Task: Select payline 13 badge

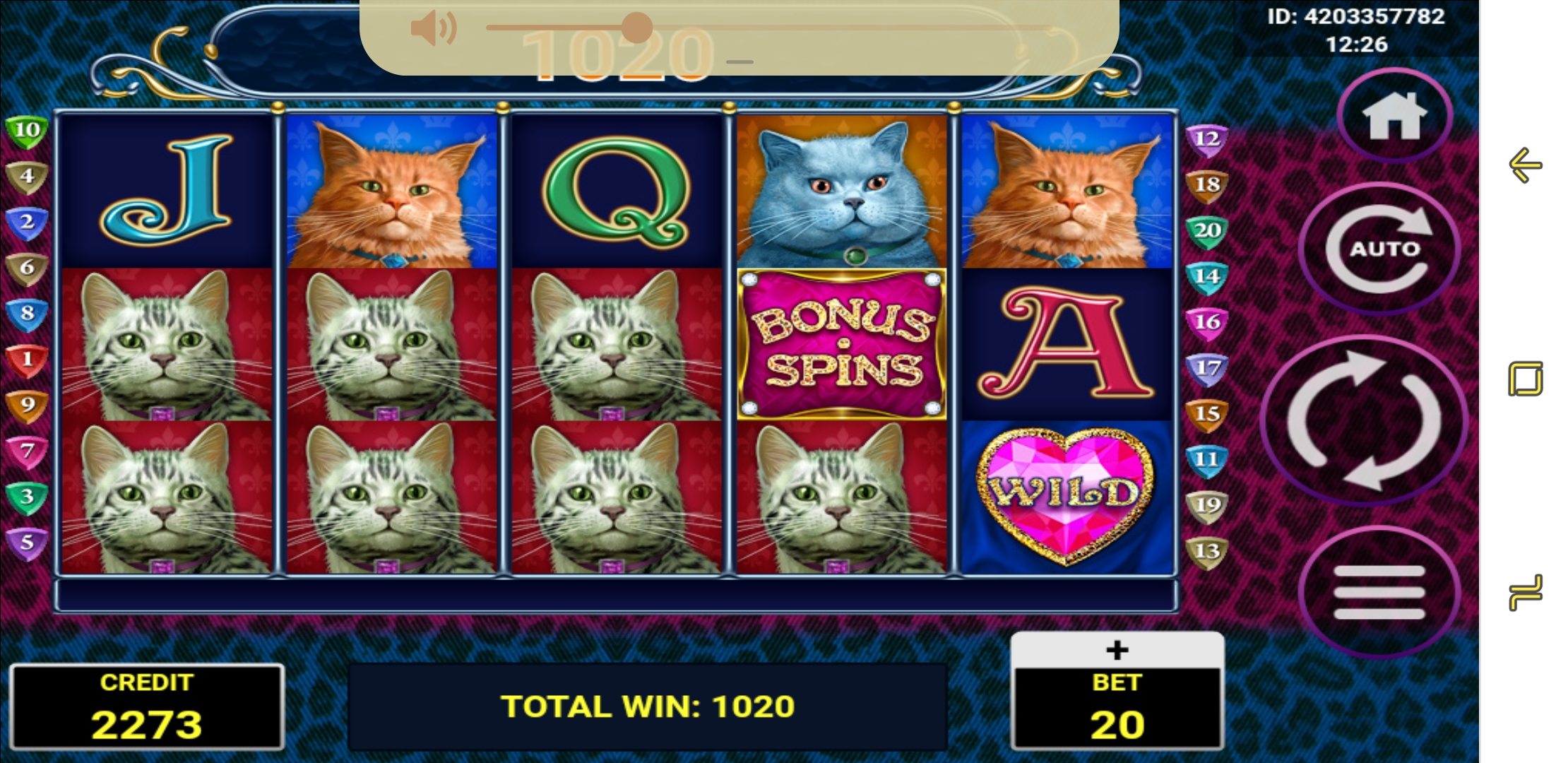Action: tap(1207, 552)
